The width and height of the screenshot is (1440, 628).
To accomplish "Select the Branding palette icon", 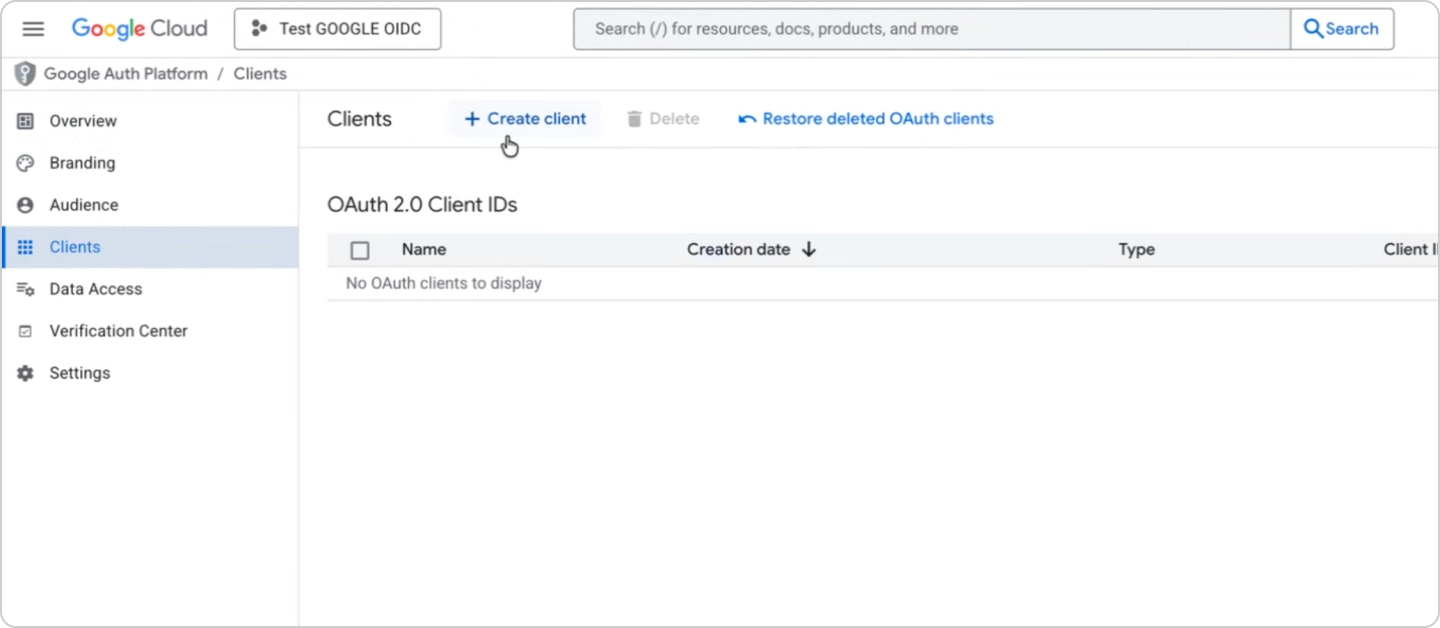I will coord(25,163).
